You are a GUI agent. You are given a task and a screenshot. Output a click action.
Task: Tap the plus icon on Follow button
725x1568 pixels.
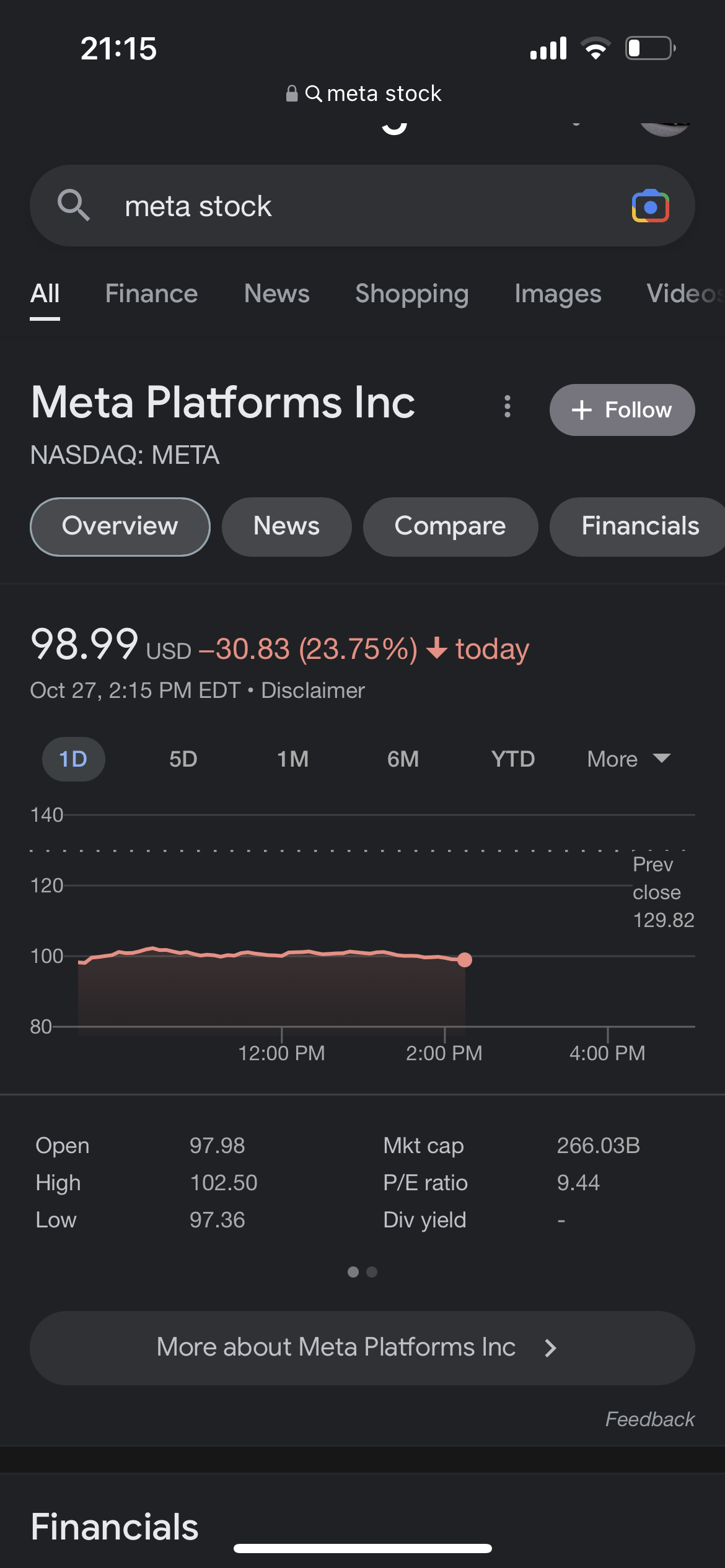point(581,410)
